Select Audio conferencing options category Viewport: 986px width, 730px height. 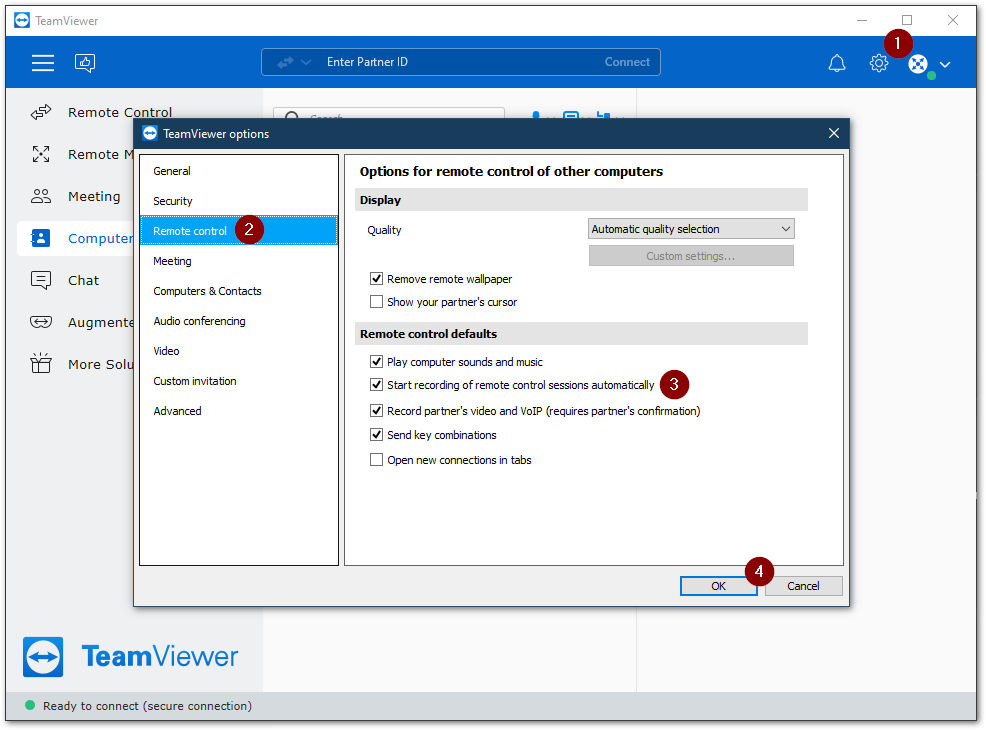[238, 321]
